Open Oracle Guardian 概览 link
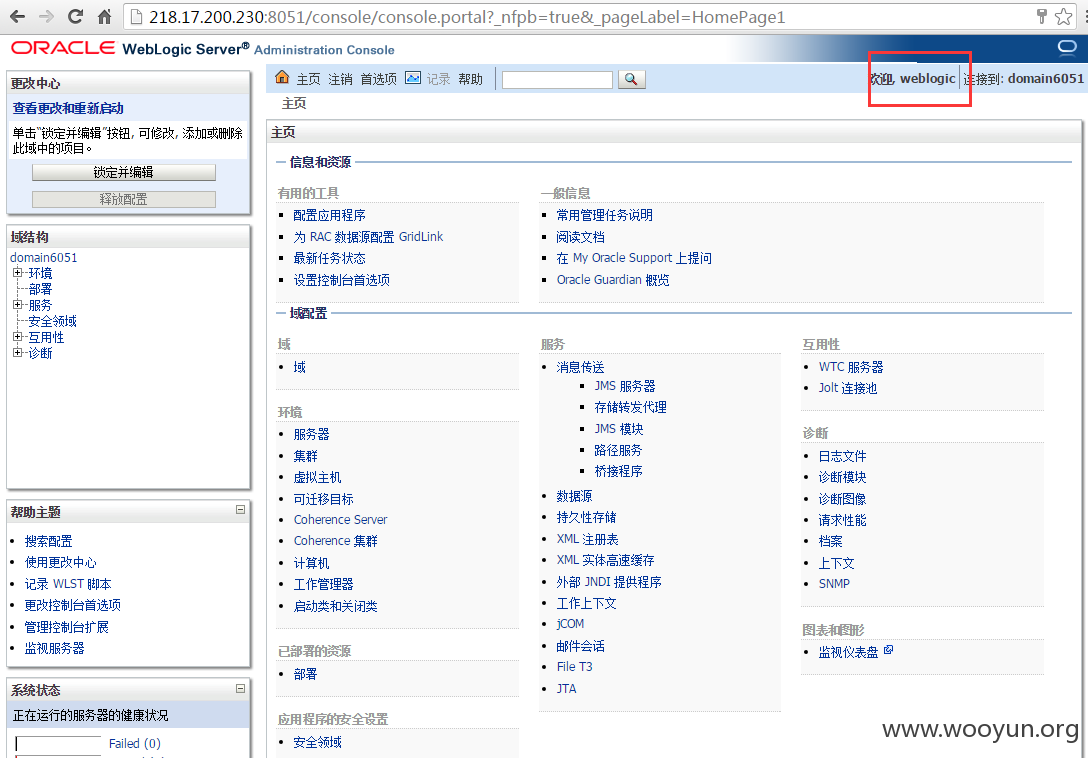This screenshot has width=1088, height=758. (x=613, y=280)
